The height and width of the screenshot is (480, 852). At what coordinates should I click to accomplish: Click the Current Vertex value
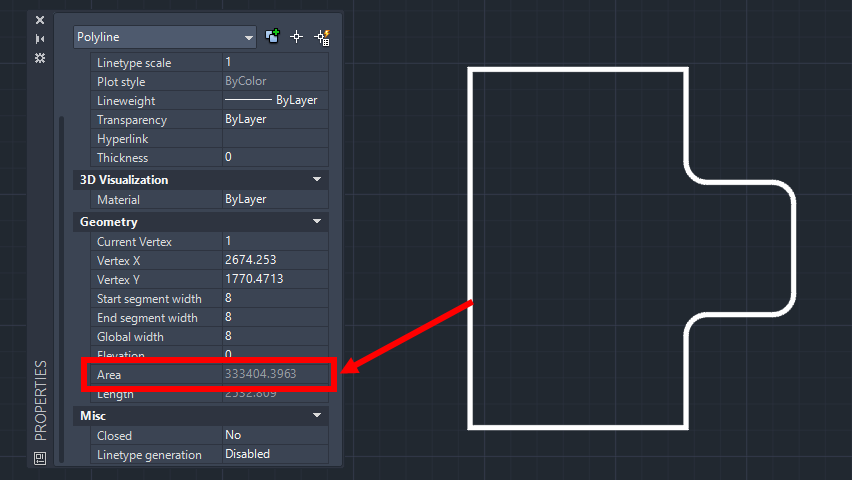tap(275, 241)
